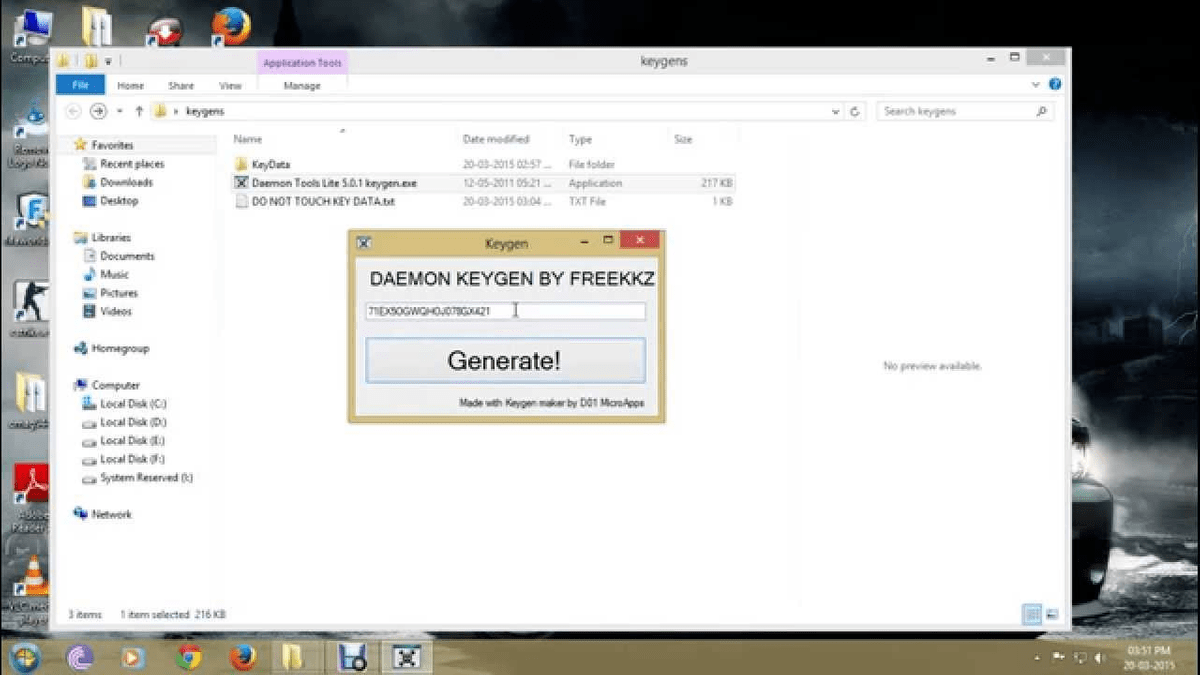
Task: Open the address bar history dropdown
Action: [836, 111]
